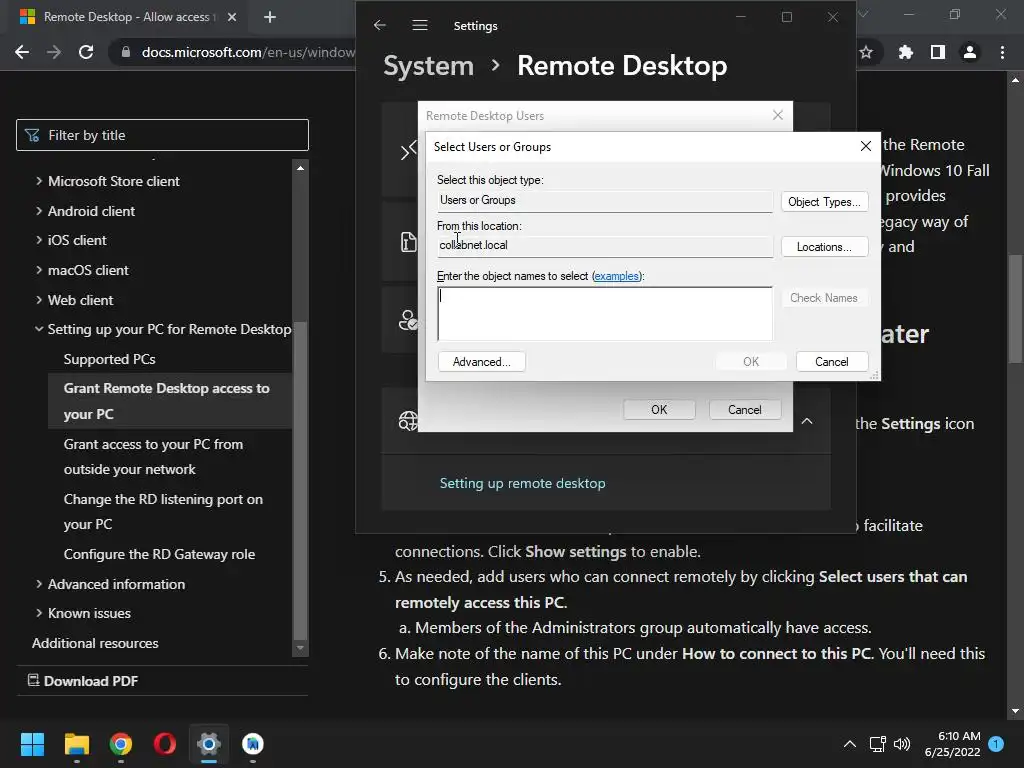The width and height of the screenshot is (1024, 768).
Task: Click the Users or Groups object type field
Action: click(x=605, y=200)
